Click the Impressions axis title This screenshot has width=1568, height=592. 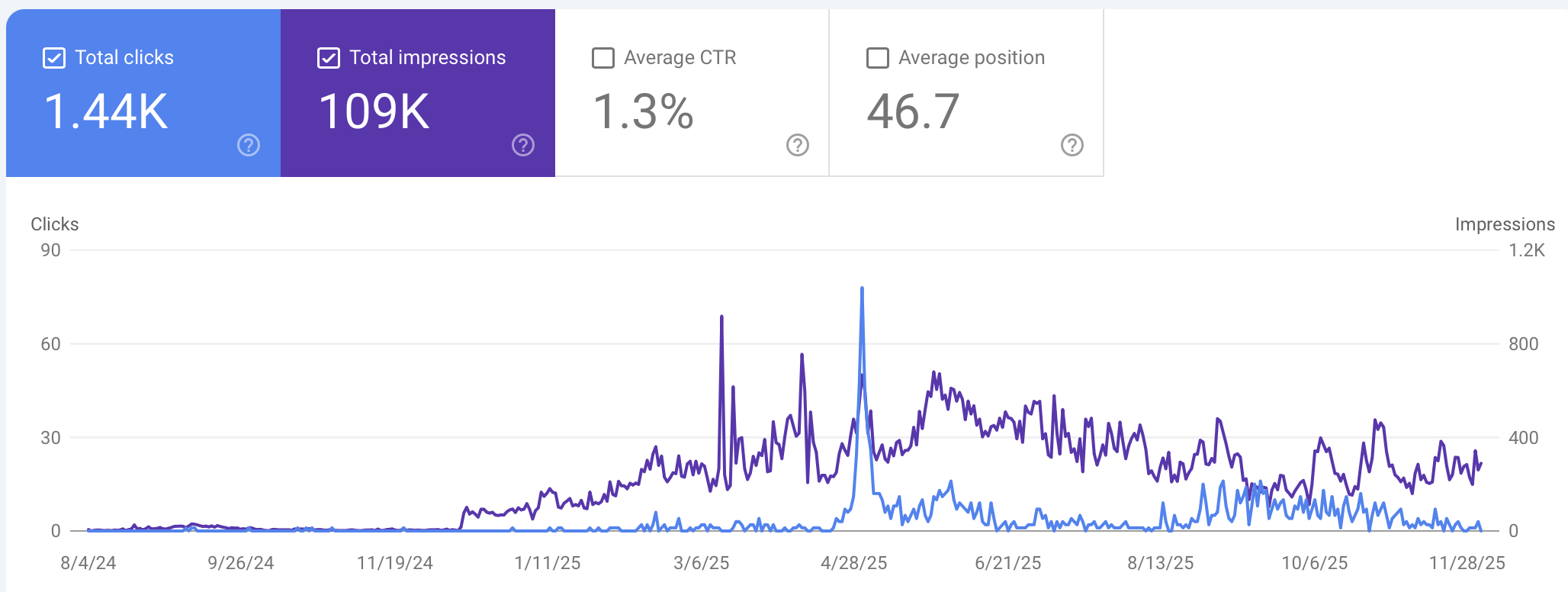click(1504, 224)
